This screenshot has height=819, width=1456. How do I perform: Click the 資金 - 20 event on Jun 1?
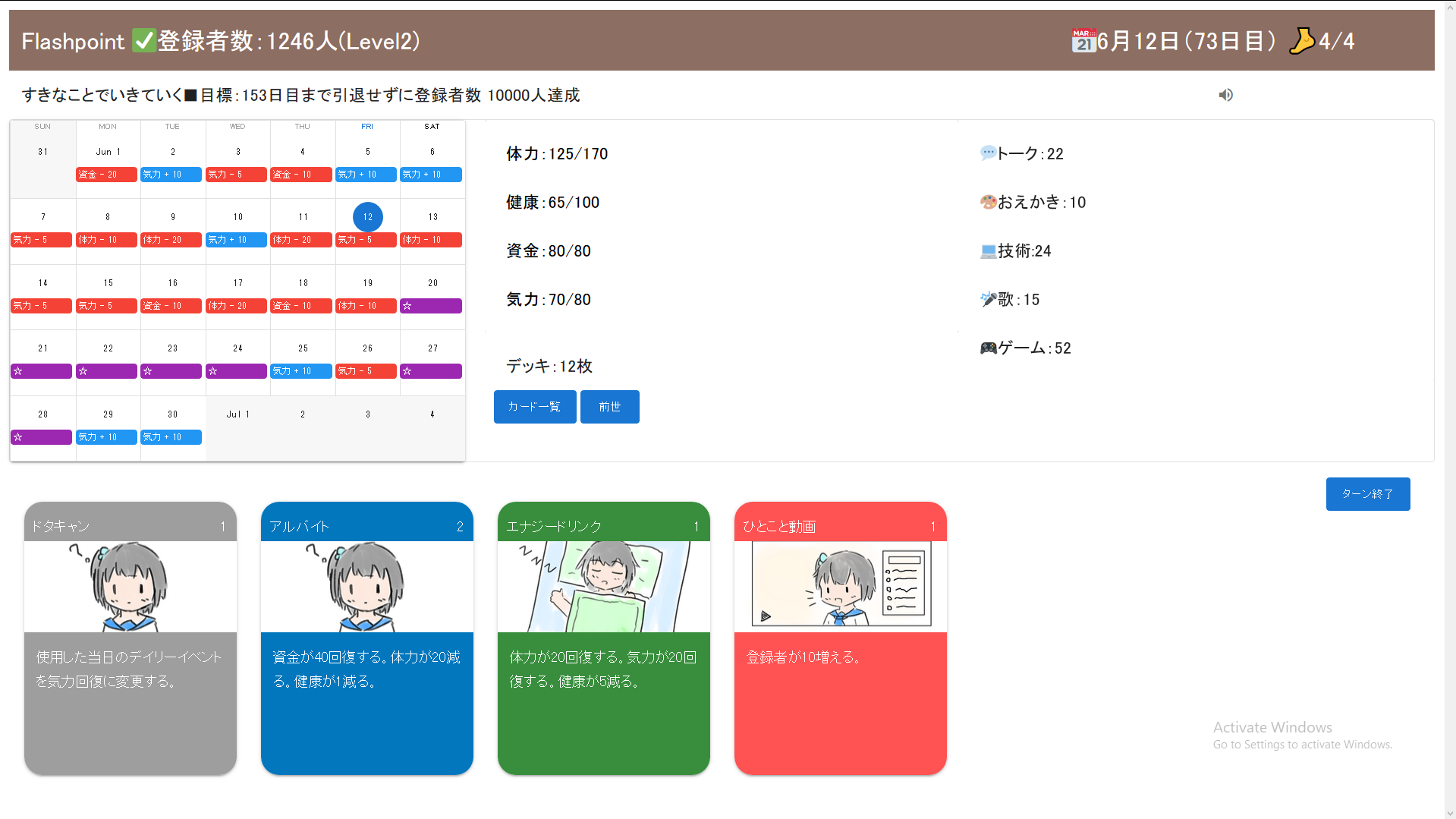pyautogui.click(x=106, y=175)
